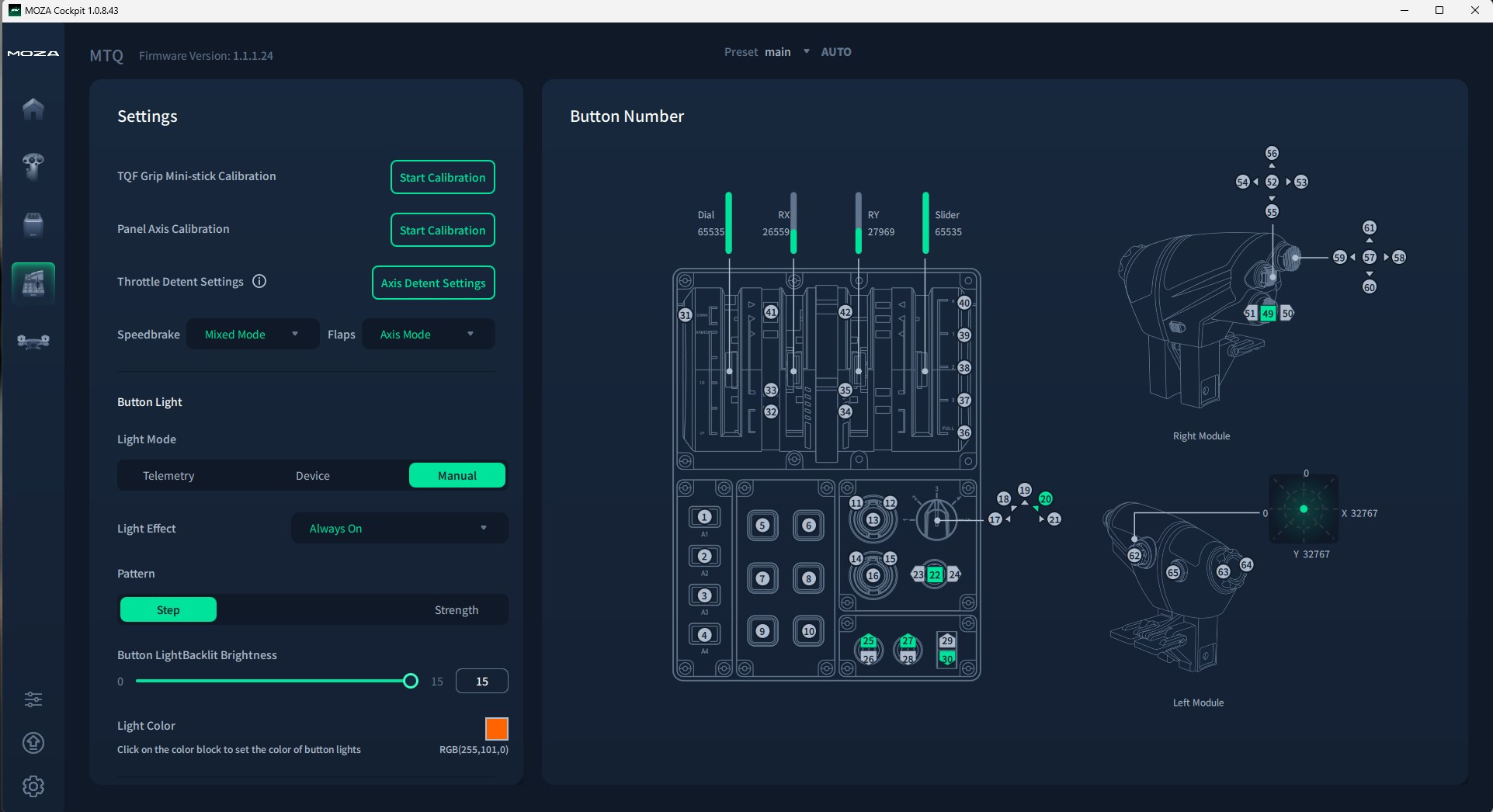The image size is (1493, 812).
Task: Open the sliders adjustment icon in sidebar
Action: pyautogui.click(x=33, y=699)
